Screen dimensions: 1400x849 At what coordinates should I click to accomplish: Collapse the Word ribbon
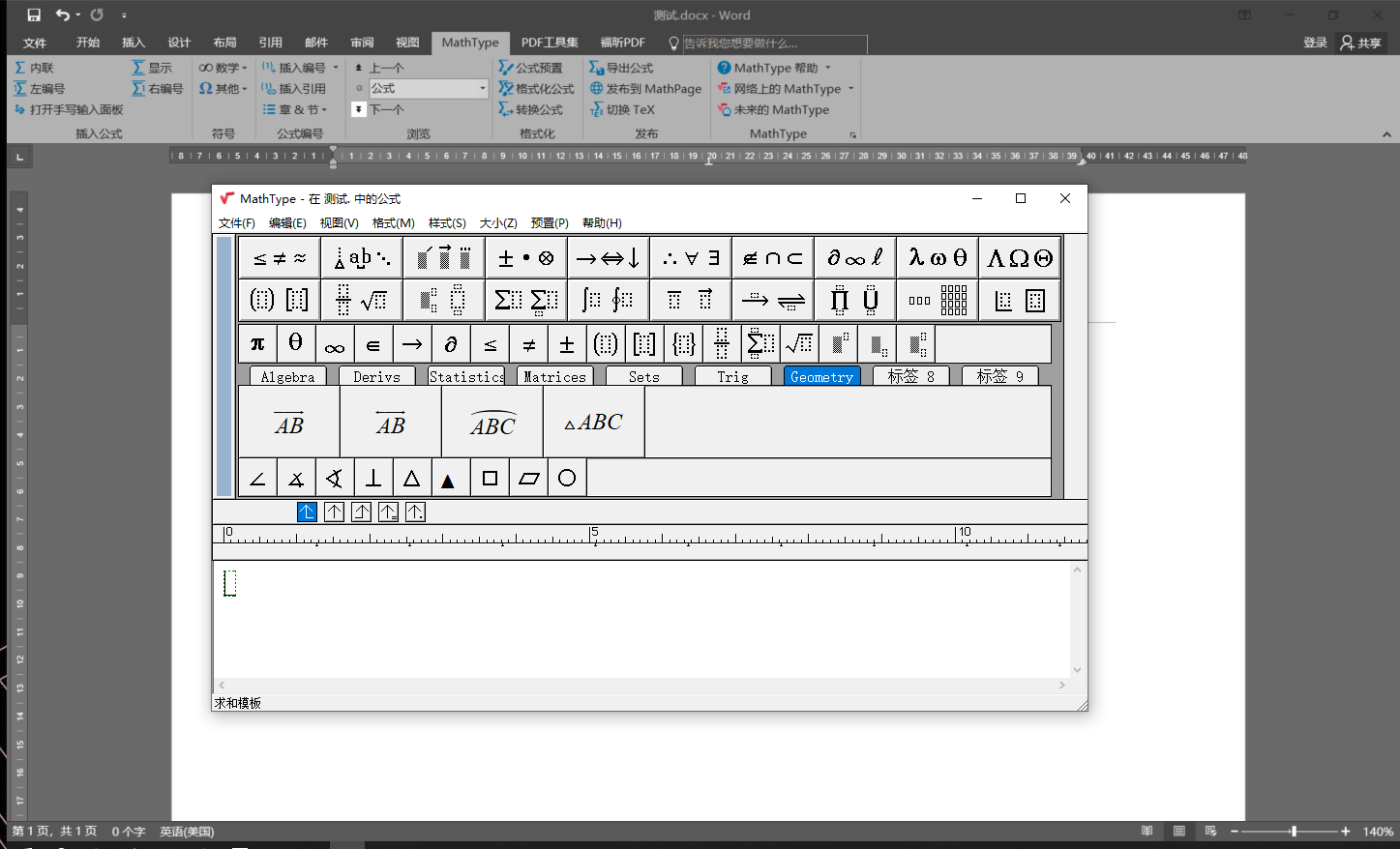click(1386, 134)
